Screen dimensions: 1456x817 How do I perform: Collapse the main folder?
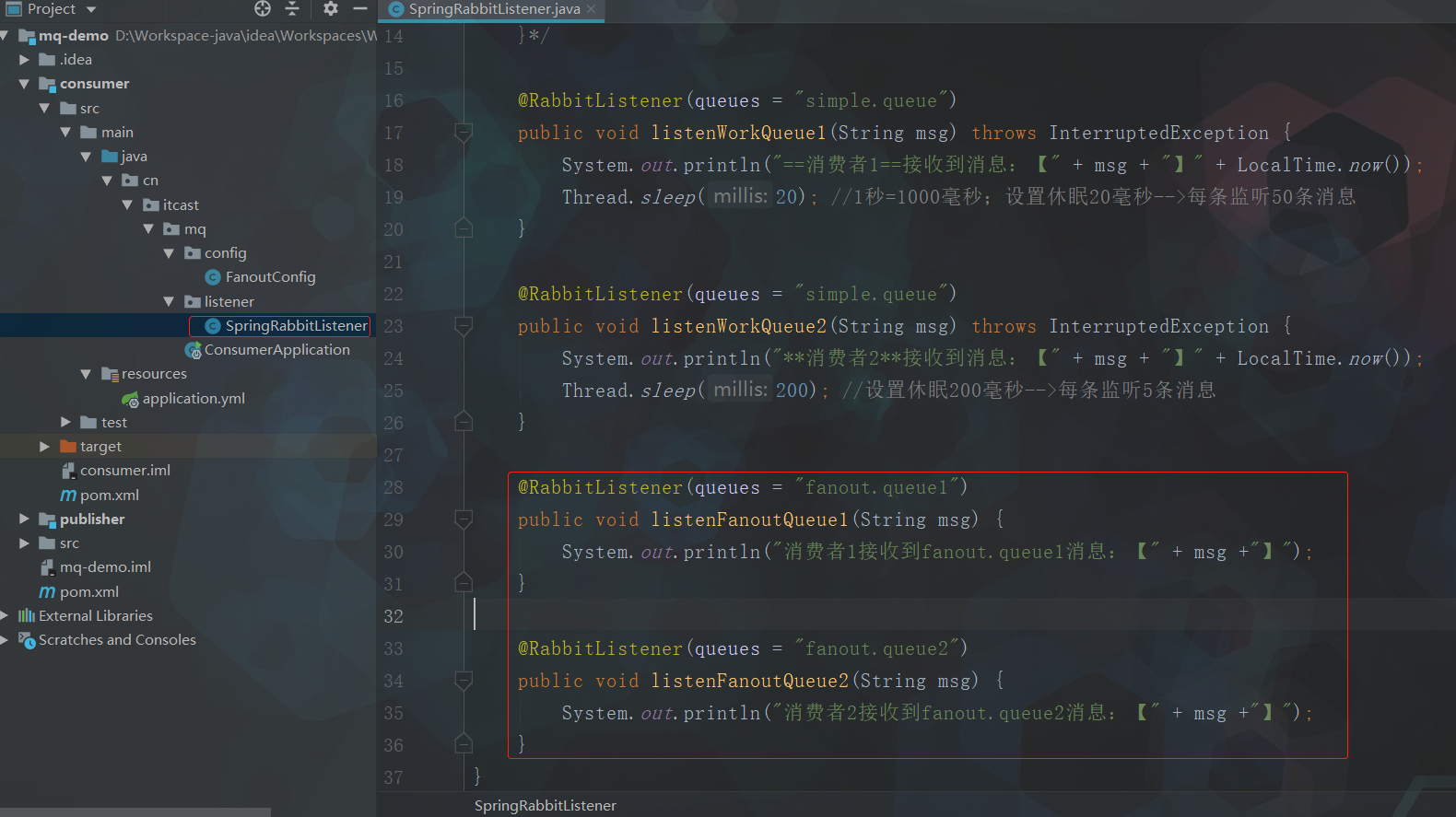coord(65,132)
